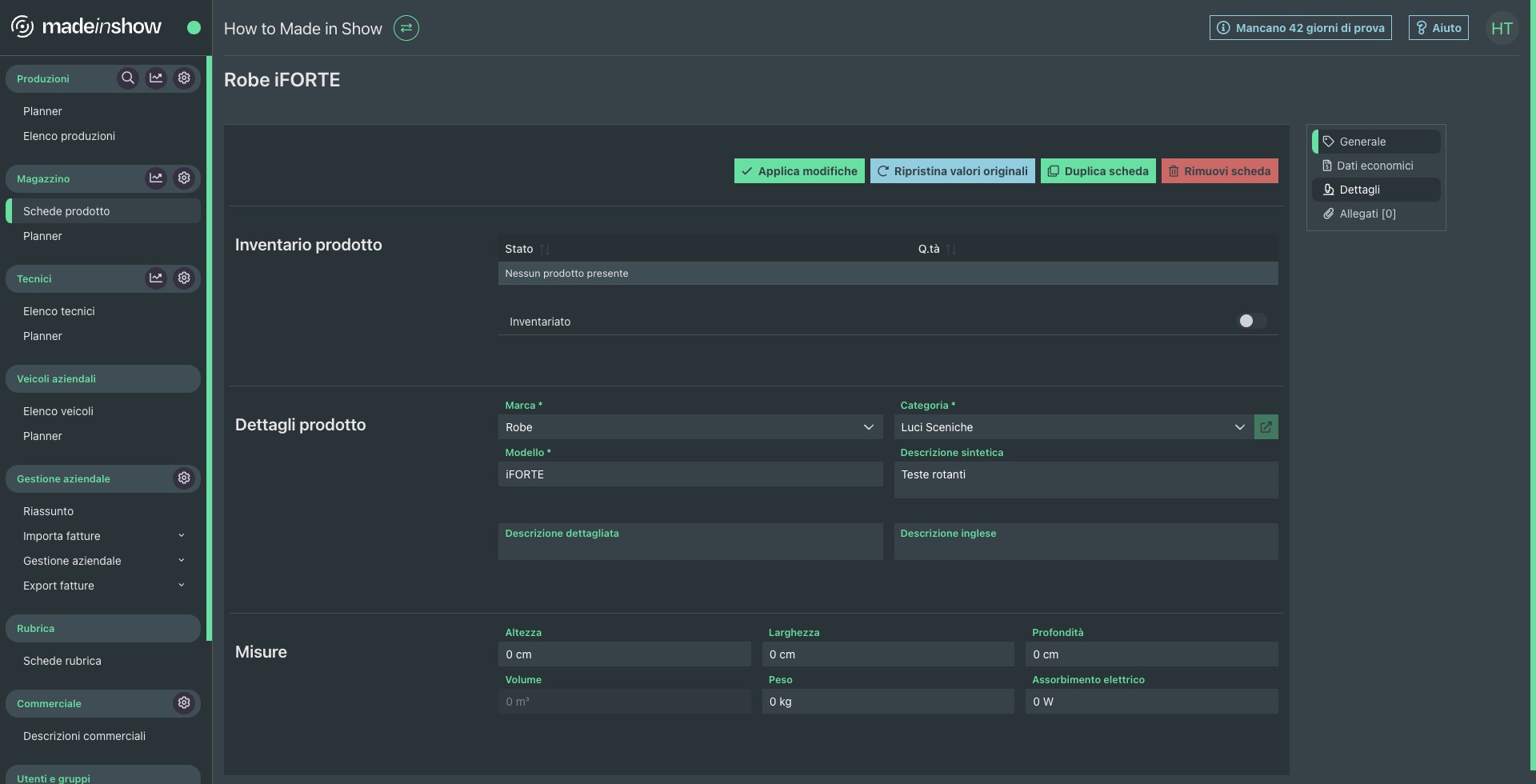Open Elenco produzioni in sidebar

tap(69, 136)
